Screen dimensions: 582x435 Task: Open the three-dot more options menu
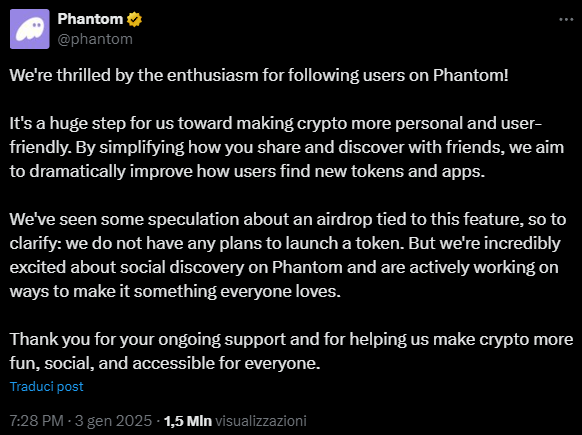(566, 19)
